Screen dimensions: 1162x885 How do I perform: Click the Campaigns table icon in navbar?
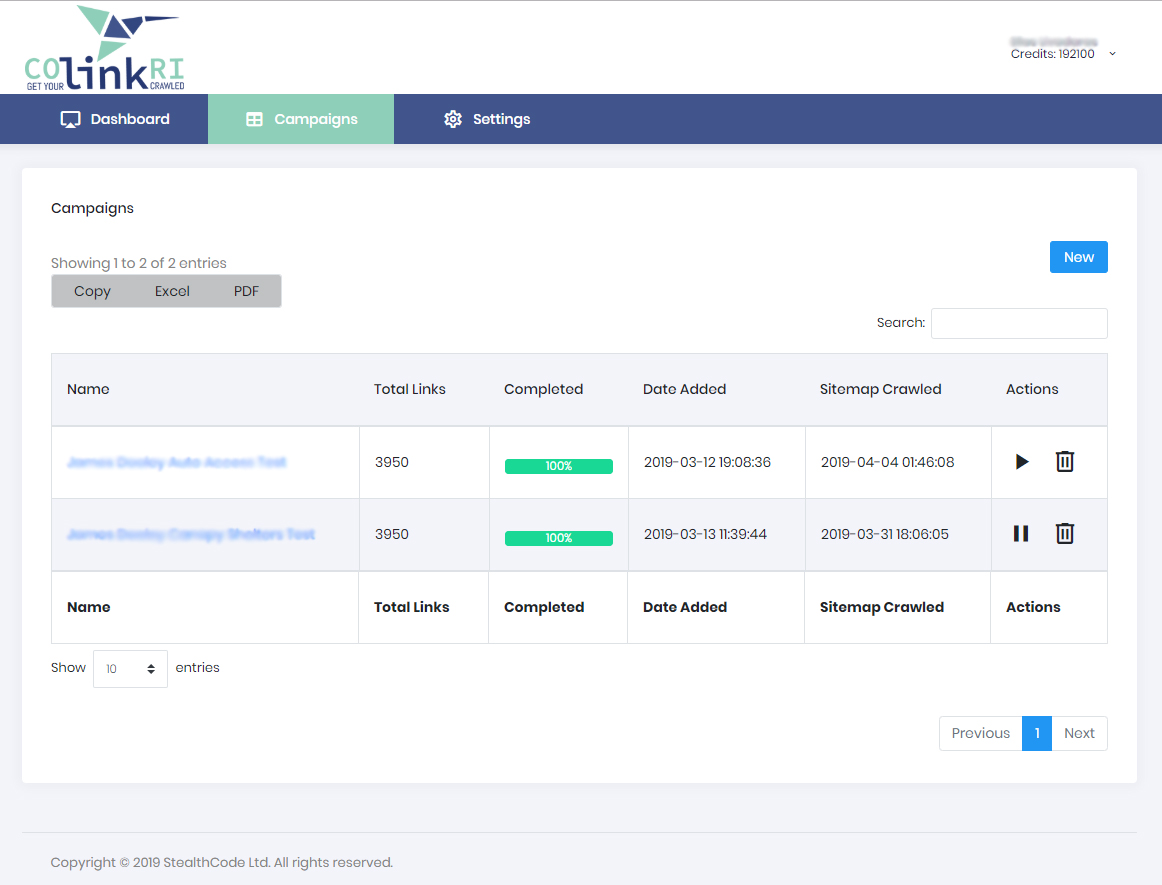coord(254,119)
